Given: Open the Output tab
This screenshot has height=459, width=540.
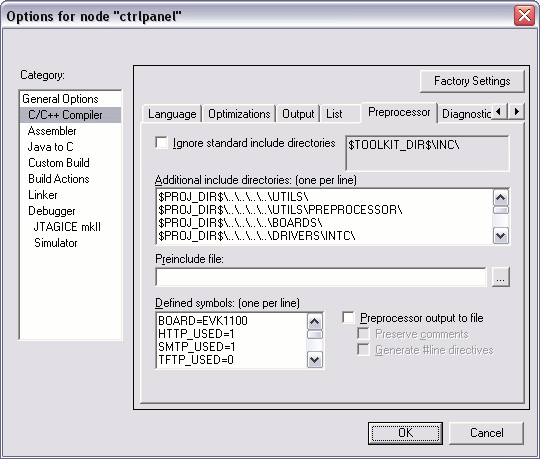Looking at the screenshot, I should coord(298,114).
